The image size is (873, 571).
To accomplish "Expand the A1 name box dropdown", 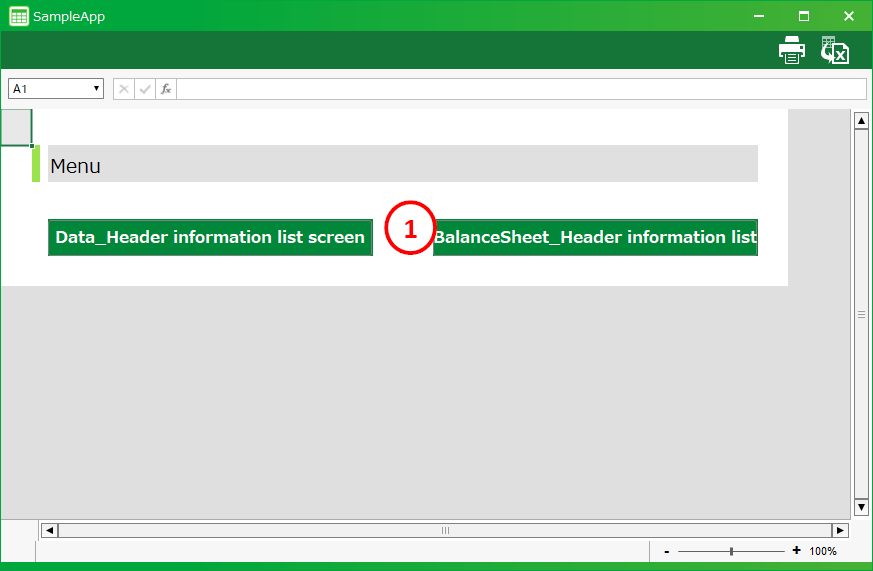I will click(97, 89).
